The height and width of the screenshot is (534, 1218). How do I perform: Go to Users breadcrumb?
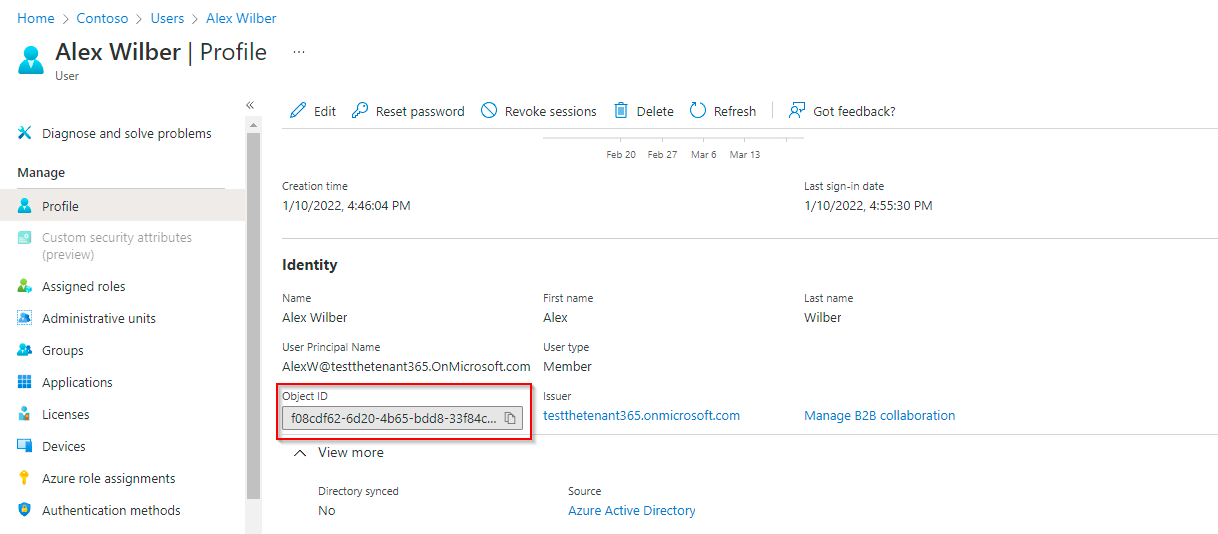168,18
